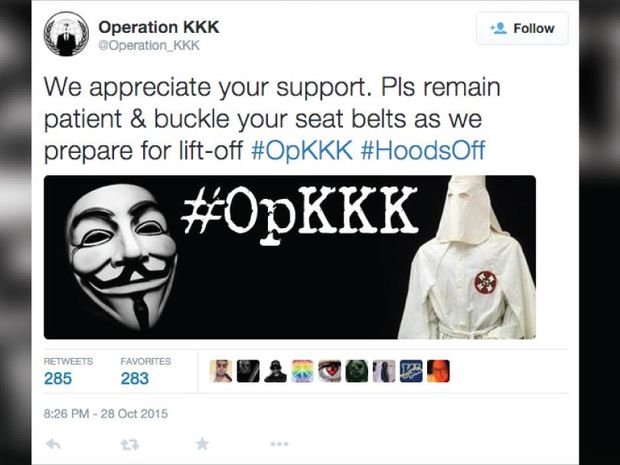Open the Operation KKK display name
The image size is (620, 465).
(x=159, y=27)
